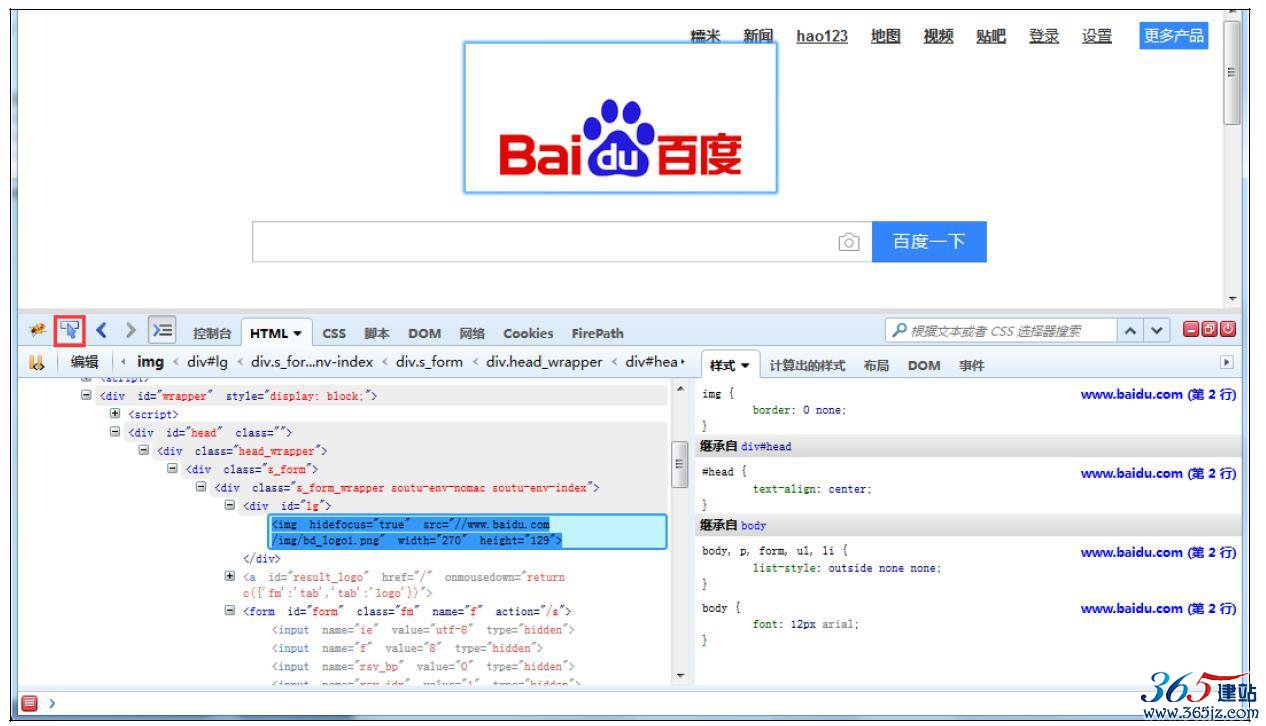Expand the script node under wrapper

pyautogui.click(x=115, y=414)
